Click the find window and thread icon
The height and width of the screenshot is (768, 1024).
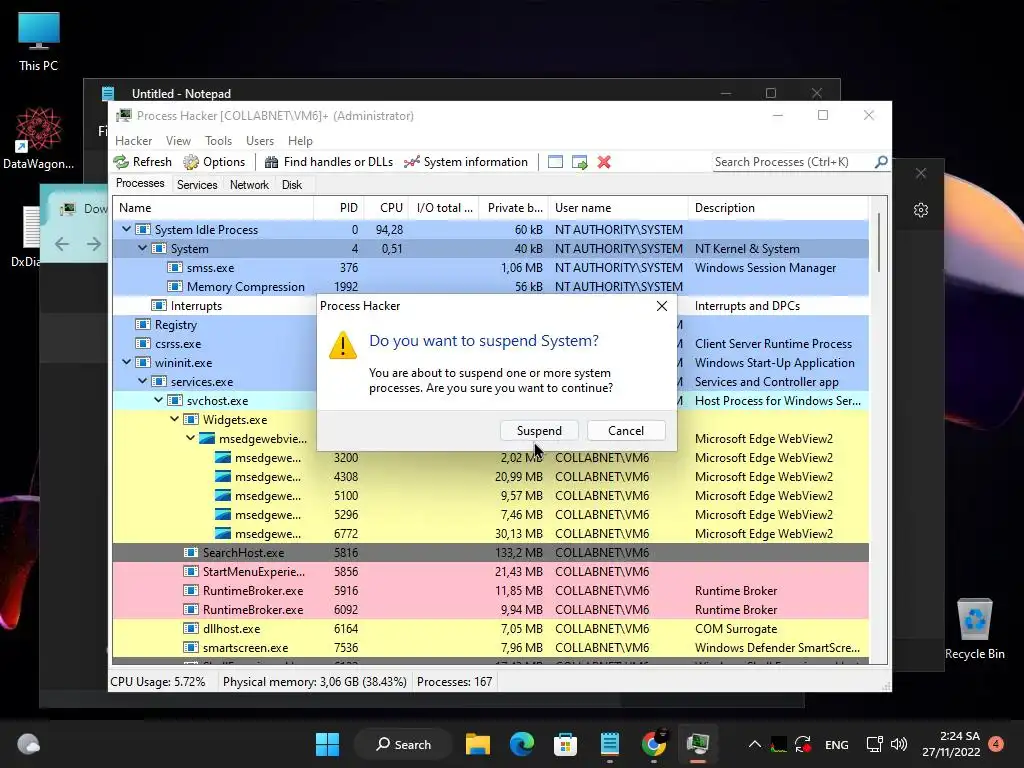[579, 162]
